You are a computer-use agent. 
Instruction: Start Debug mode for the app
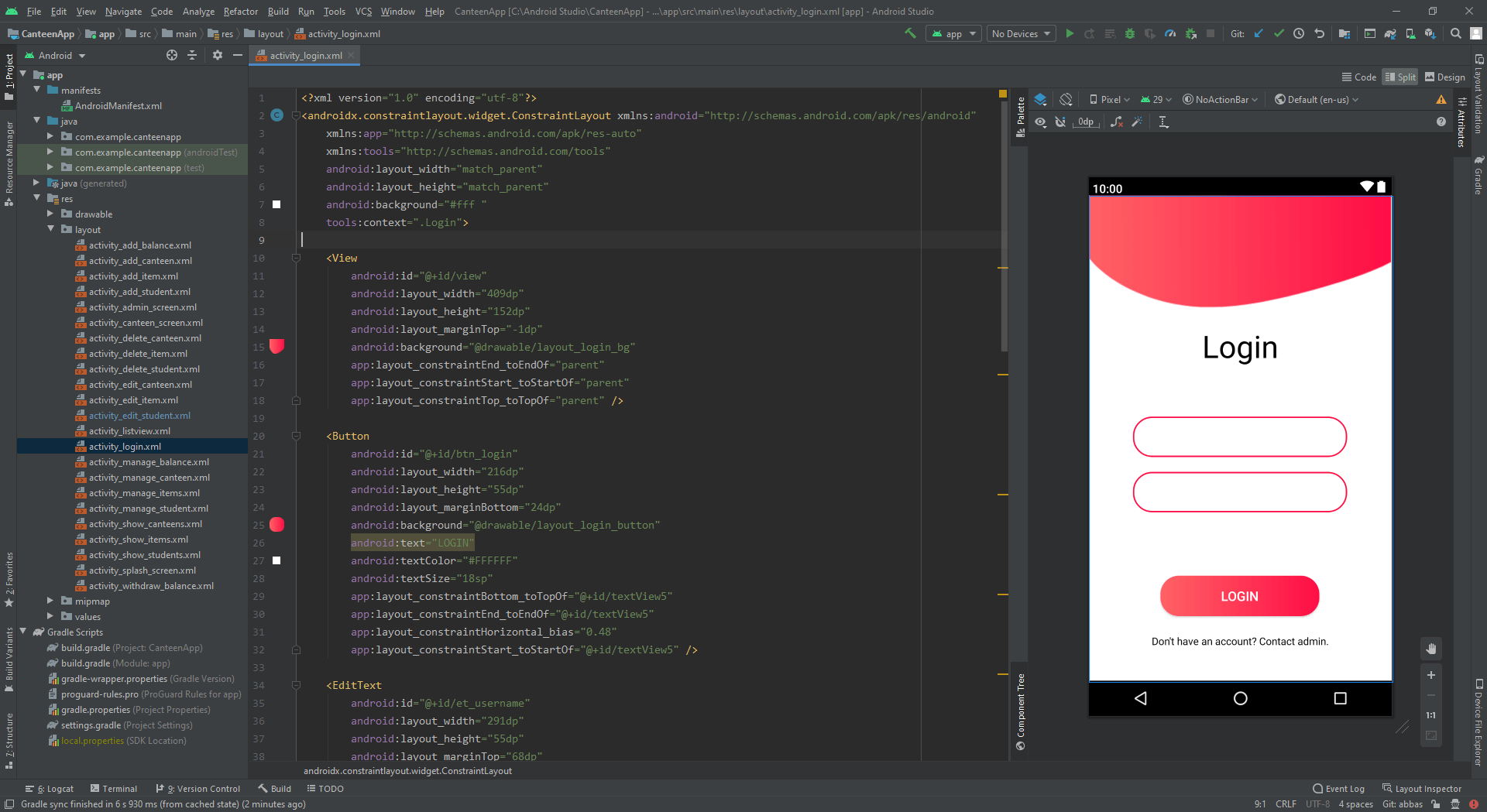click(x=1130, y=33)
